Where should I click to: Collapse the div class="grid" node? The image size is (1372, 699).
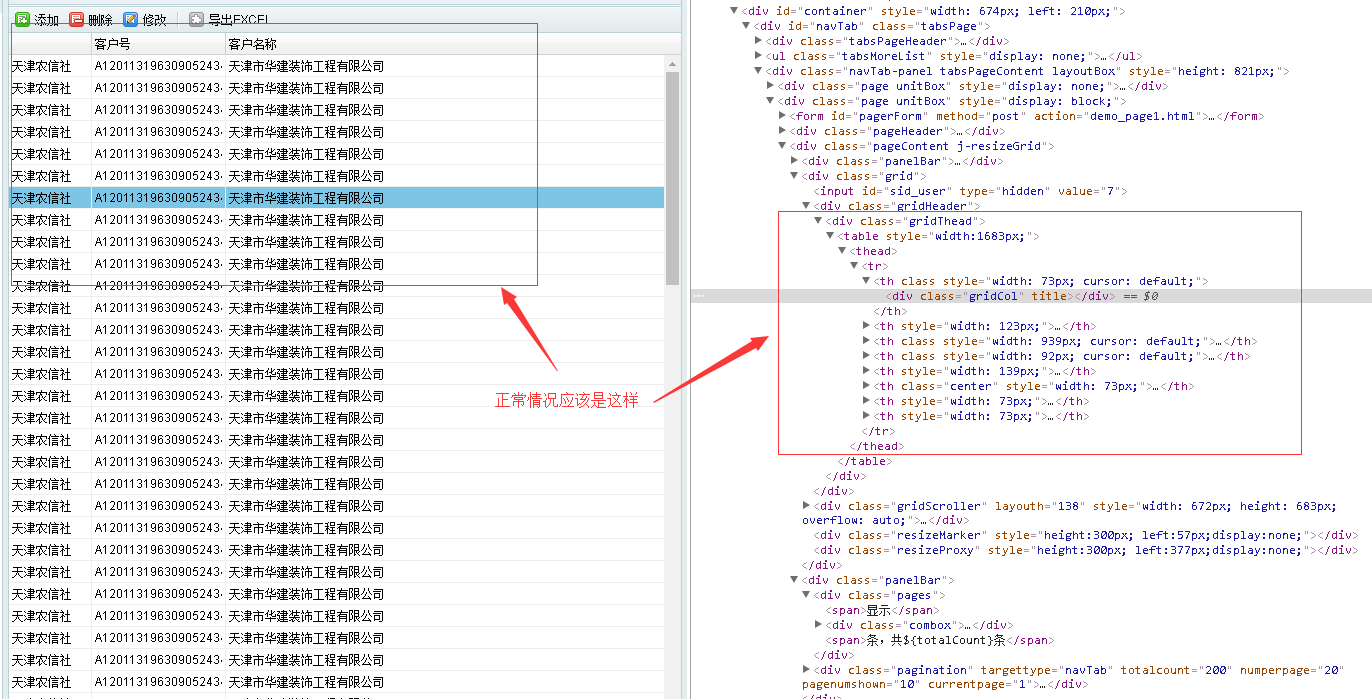click(x=794, y=176)
